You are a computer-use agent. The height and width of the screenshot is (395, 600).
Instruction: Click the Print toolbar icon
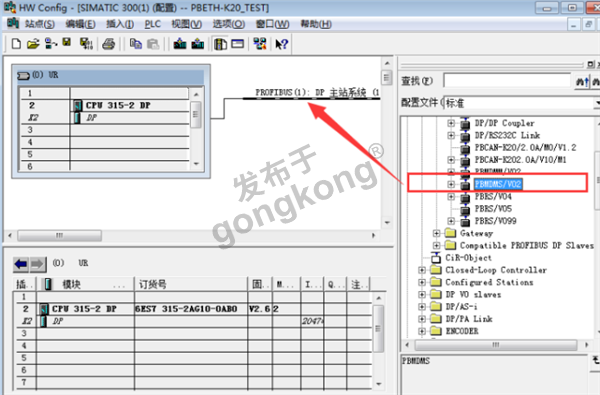[x=109, y=44]
